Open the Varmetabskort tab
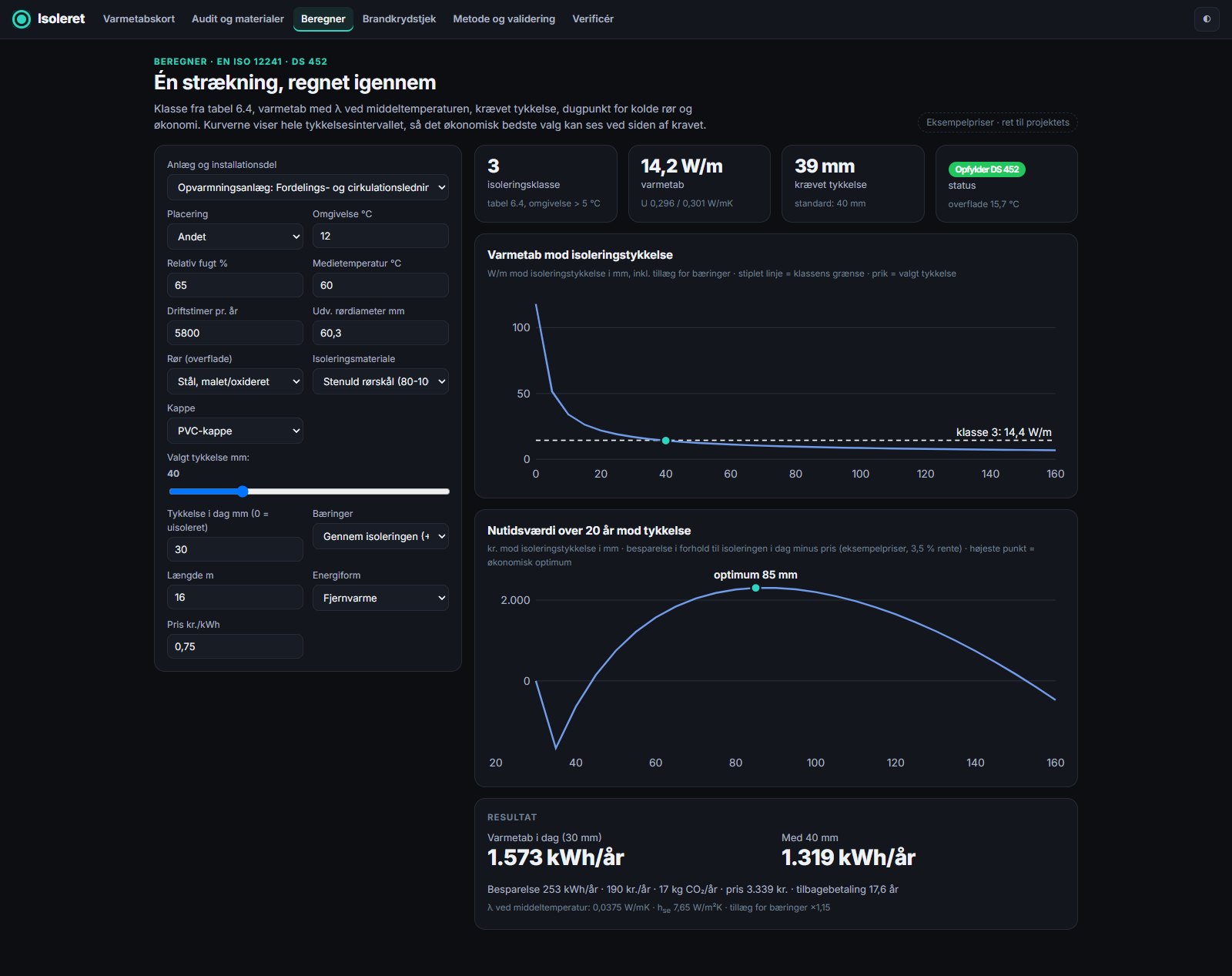This screenshot has width=1232, height=976. [x=139, y=18]
